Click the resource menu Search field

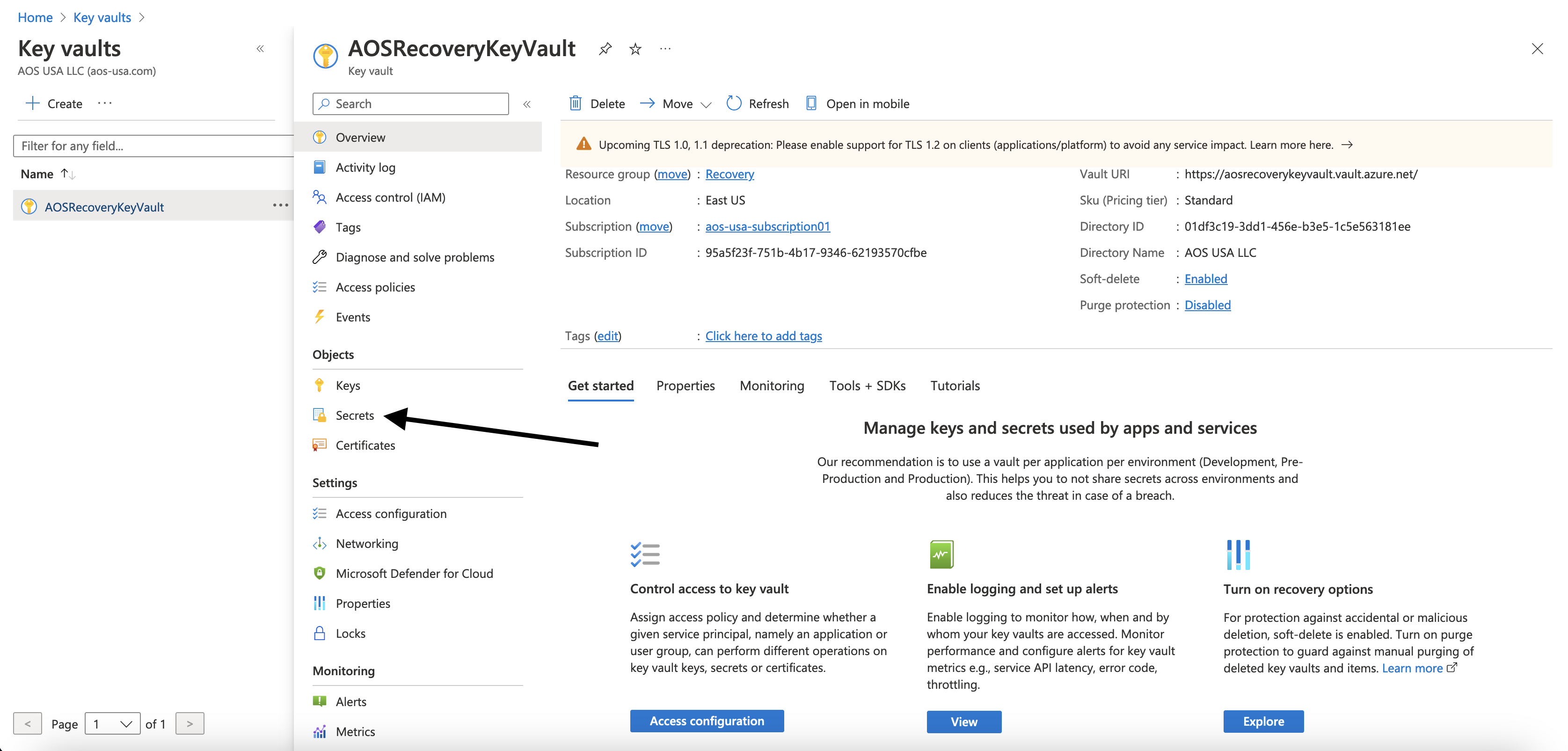[x=410, y=103]
